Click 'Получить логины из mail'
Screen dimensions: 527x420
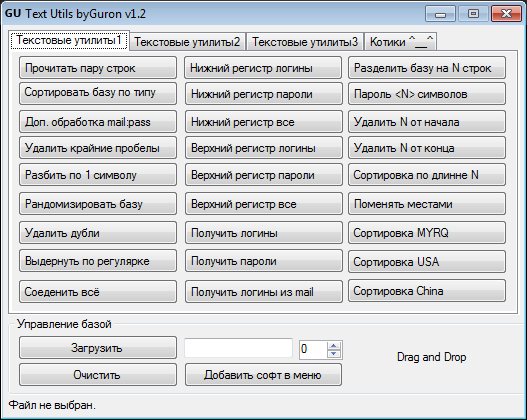(x=264, y=292)
